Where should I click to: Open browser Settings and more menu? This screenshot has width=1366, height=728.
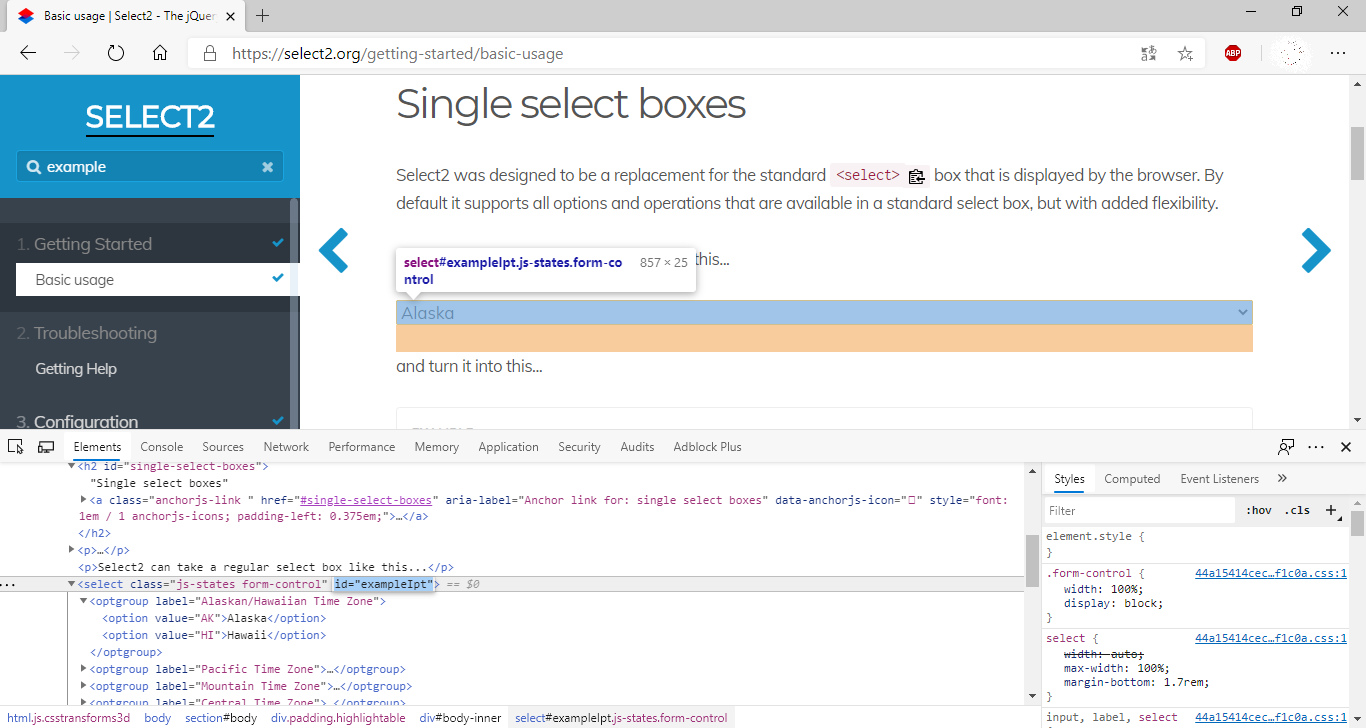click(1338, 54)
